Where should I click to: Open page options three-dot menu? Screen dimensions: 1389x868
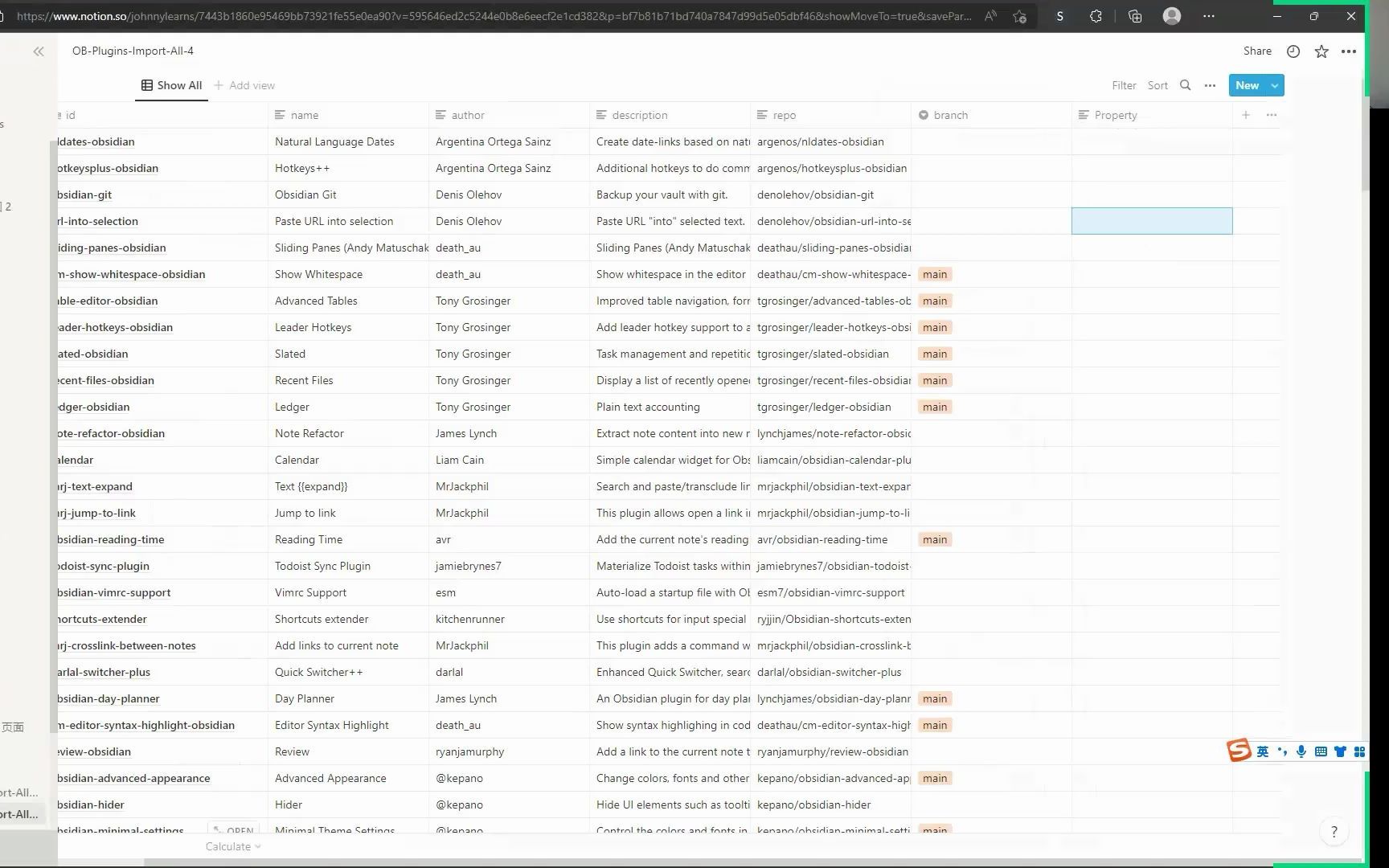1349,51
